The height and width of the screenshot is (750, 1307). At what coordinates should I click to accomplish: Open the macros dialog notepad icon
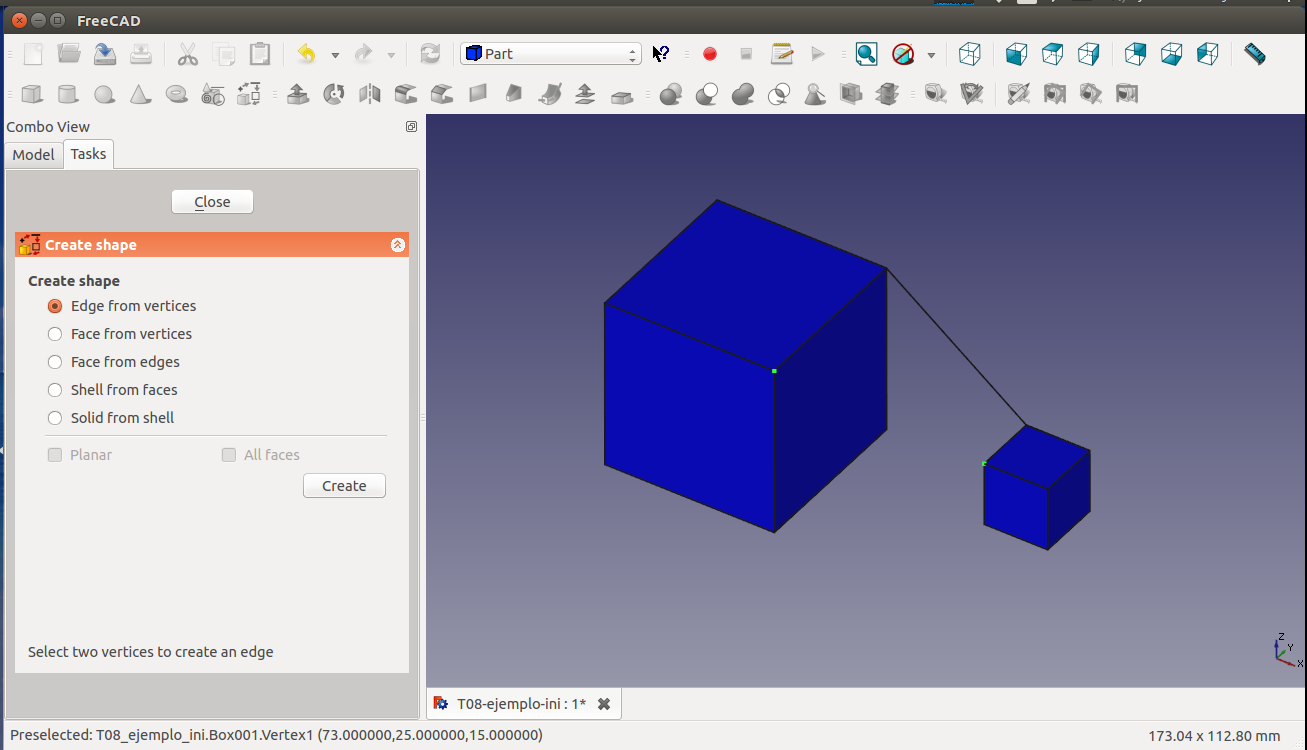(x=782, y=54)
